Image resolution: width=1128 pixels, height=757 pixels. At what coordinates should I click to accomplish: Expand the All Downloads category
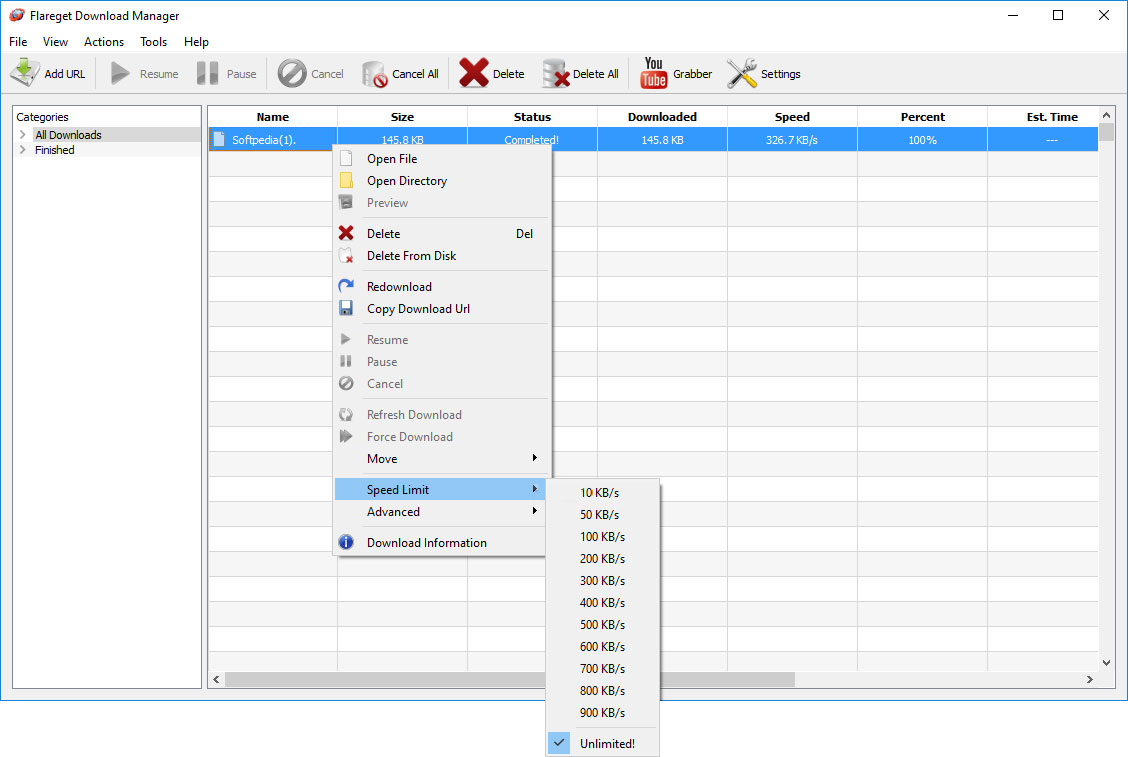(22, 135)
